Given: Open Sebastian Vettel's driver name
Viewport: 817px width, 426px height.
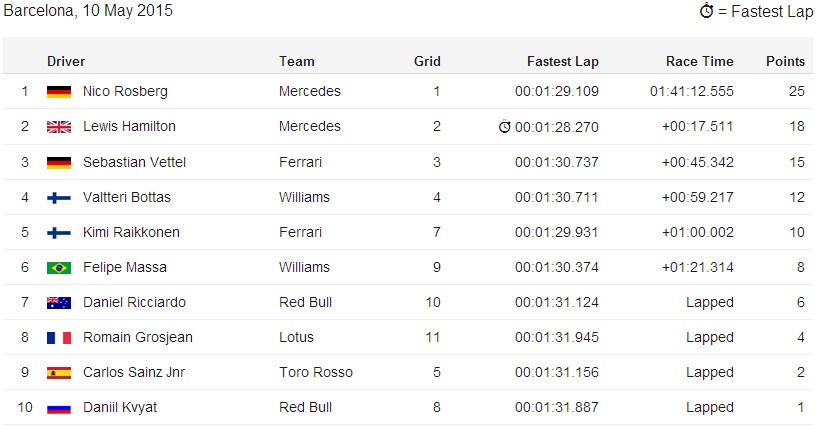Looking at the screenshot, I should (134, 162).
